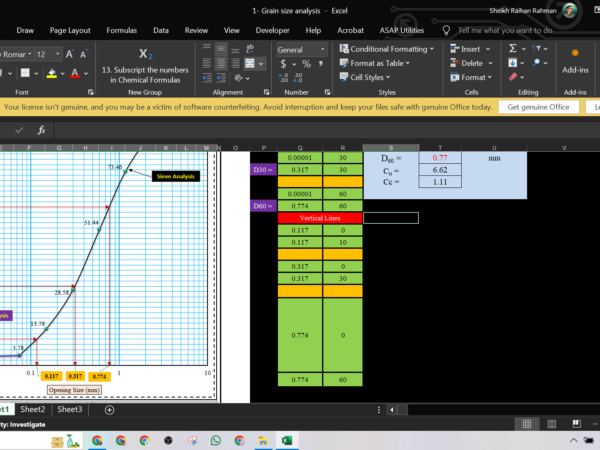Image resolution: width=600 pixels, height=450 pixels.
Task: Click the Decrease Font Size icon
Action: (83, 54)
